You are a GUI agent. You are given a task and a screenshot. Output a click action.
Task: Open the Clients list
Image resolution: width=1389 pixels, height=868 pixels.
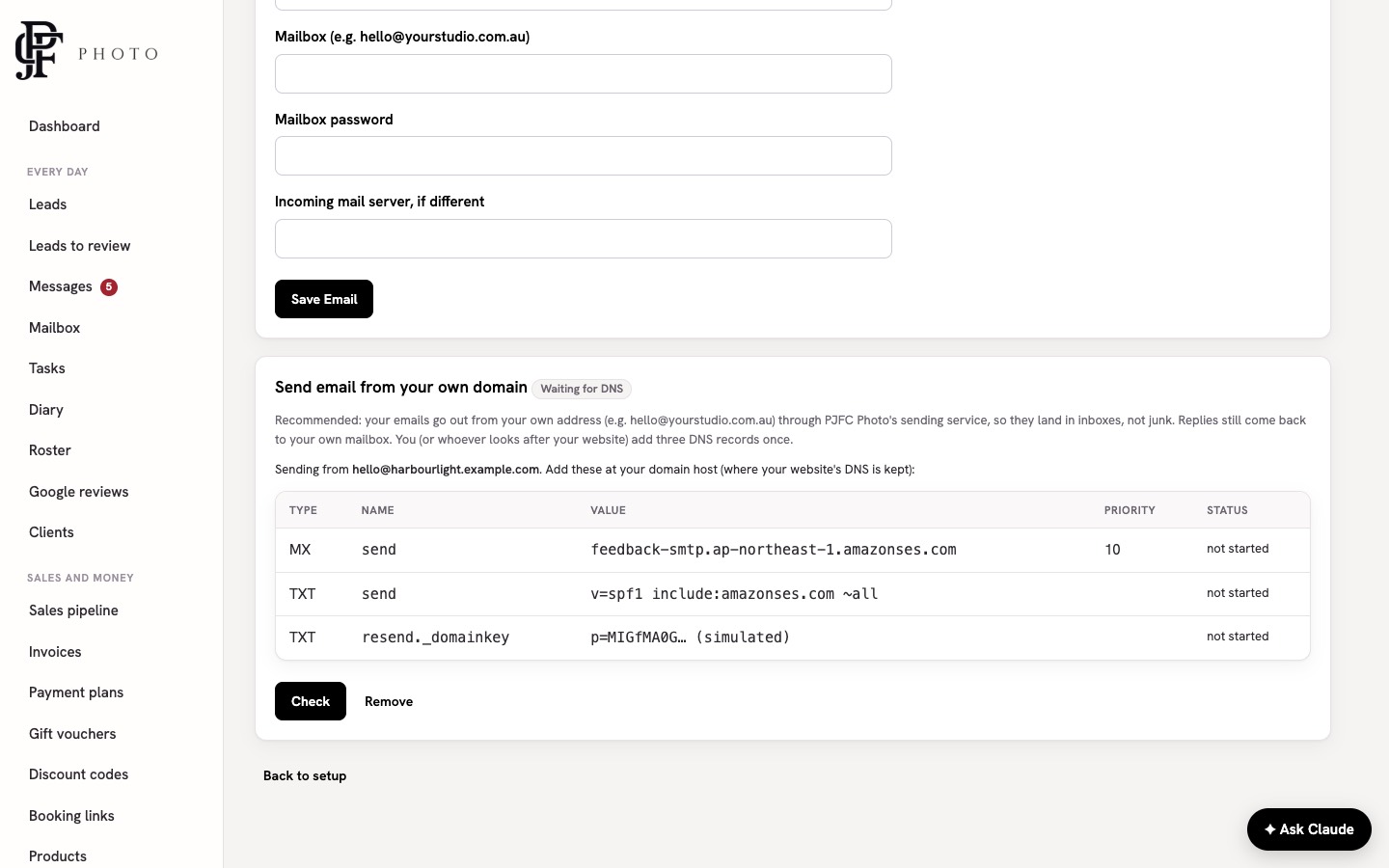pyautogui.click(x=51, y=532)
